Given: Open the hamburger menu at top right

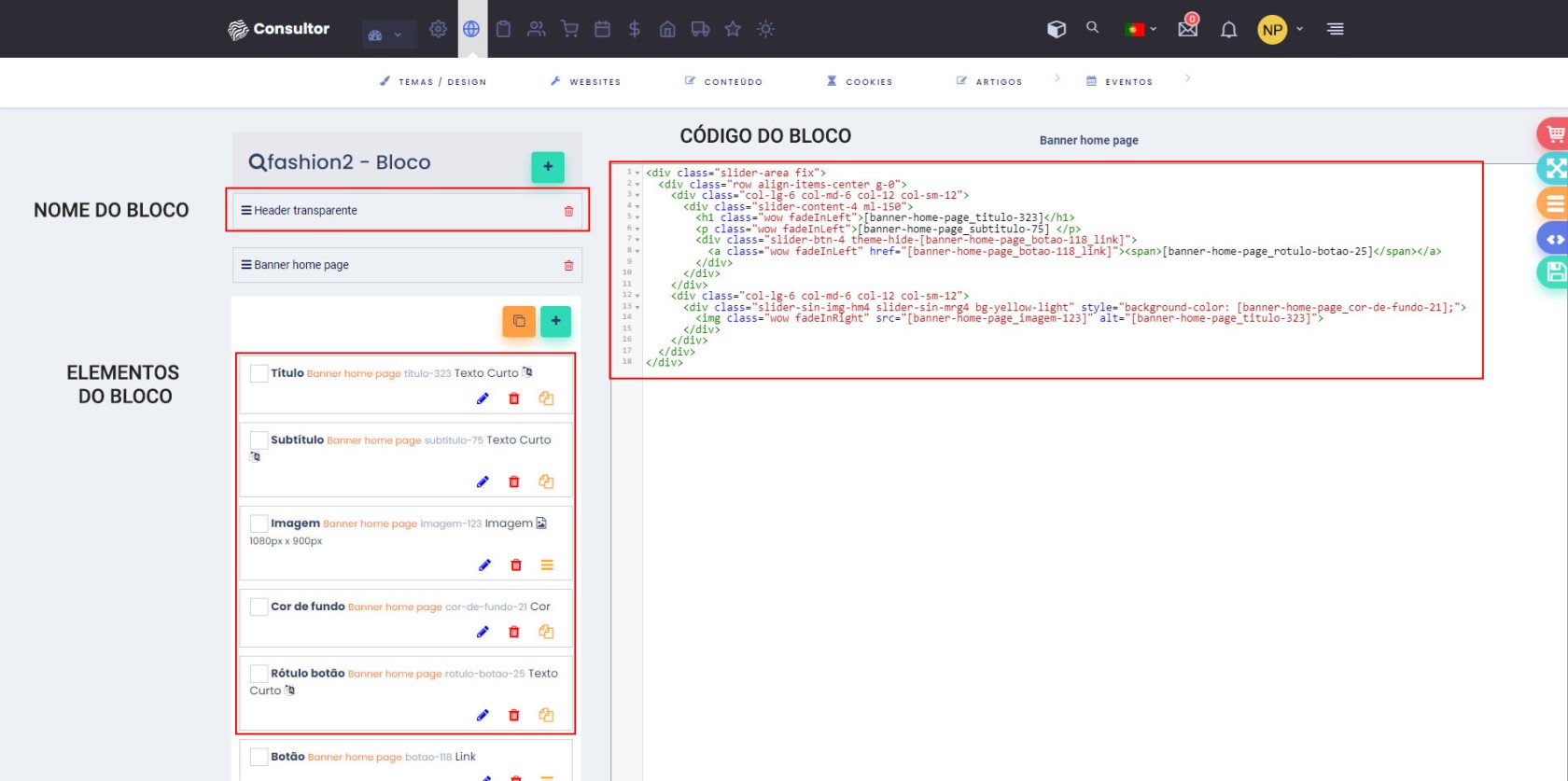Looking at the screenshot, I should [x=1336, y=29].
